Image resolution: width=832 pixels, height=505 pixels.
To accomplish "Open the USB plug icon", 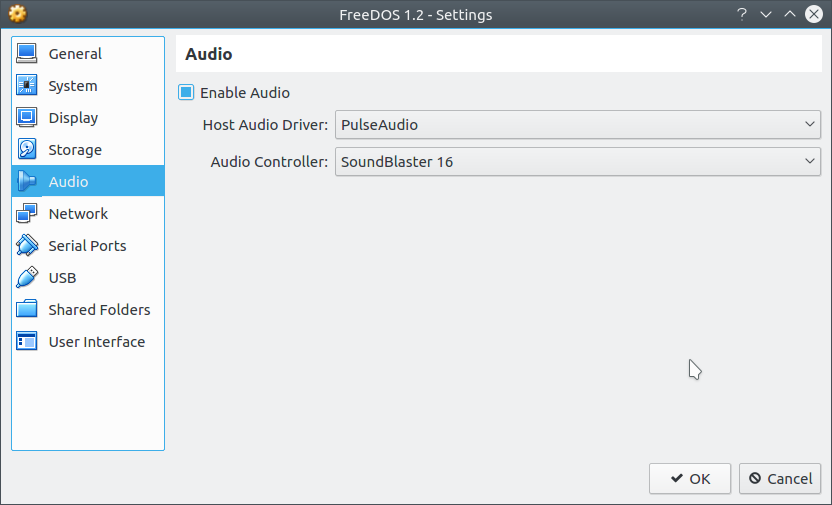I will (x=27, y=277).
